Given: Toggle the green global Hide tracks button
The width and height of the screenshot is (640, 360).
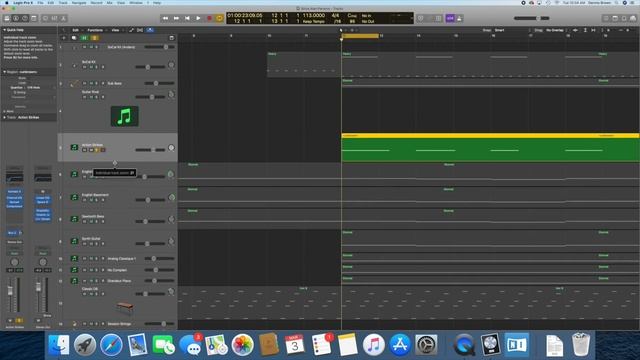Looking at the screenshot, I should (84, 38).
